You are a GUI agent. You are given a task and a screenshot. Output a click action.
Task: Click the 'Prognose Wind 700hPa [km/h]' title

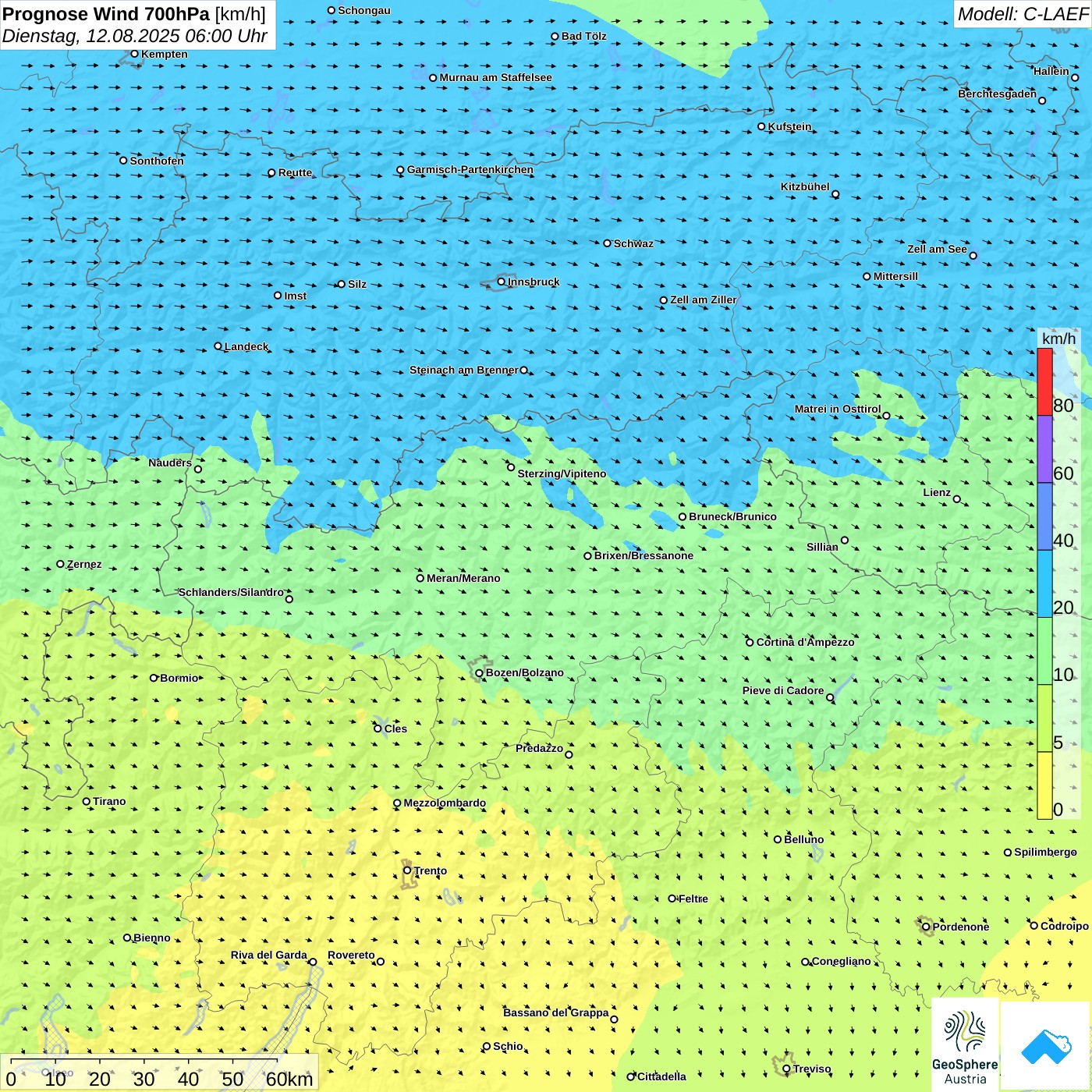pyautogui.click(x=134, y=14)
